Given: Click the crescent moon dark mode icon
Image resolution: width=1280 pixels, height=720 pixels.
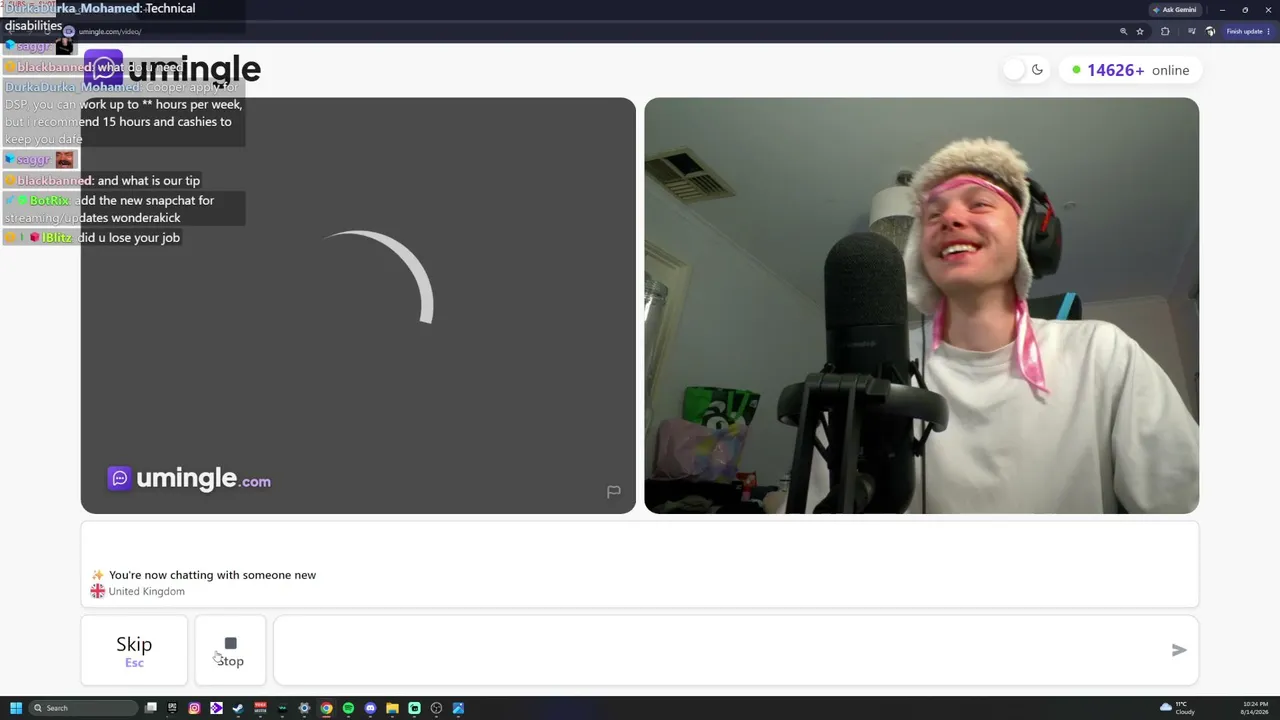Looking at the screenshot, I should [x=1037, y=70].
